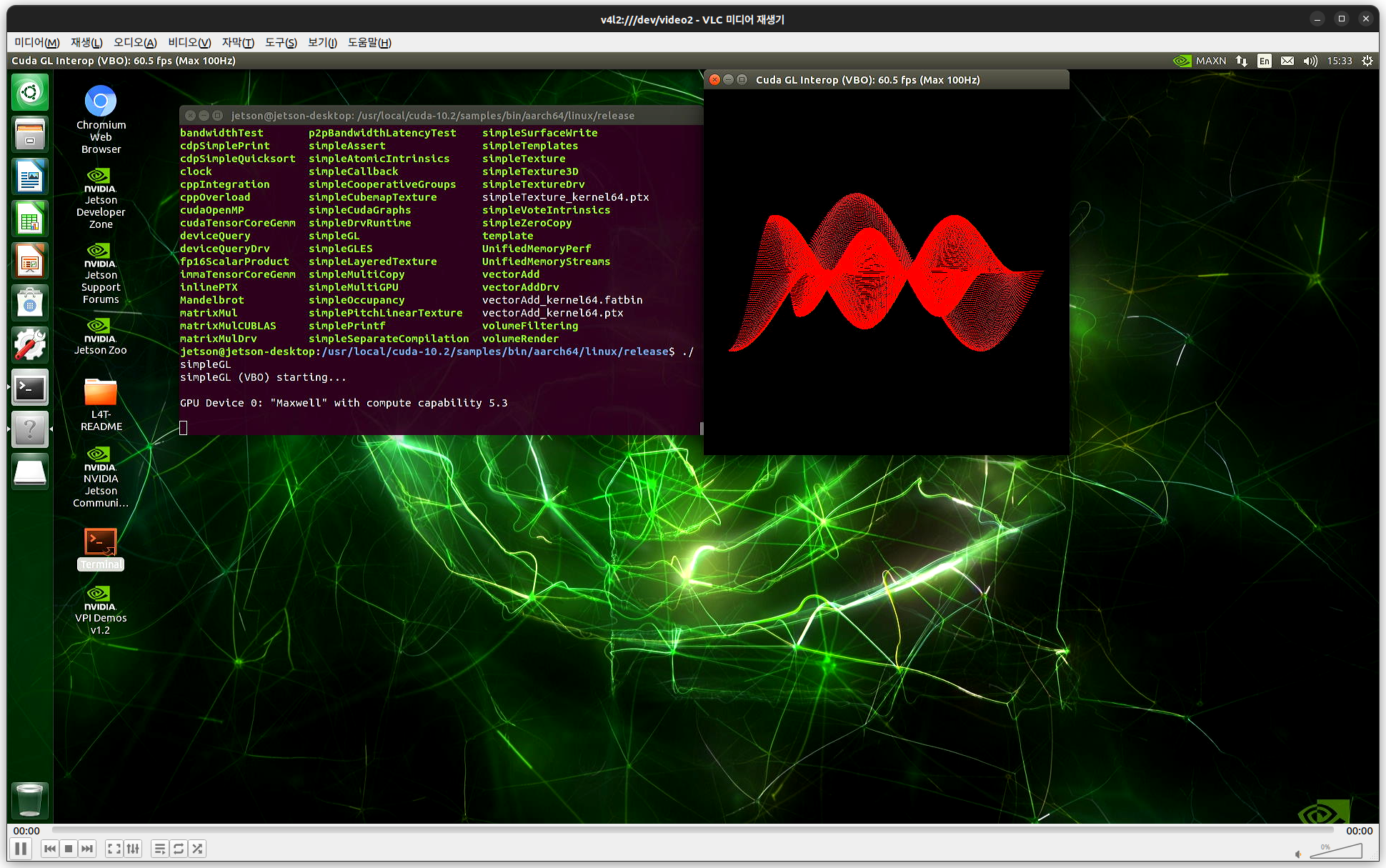Minimize the Cuda GL Interop window
1386x868 pixels.
coord(728,80)
